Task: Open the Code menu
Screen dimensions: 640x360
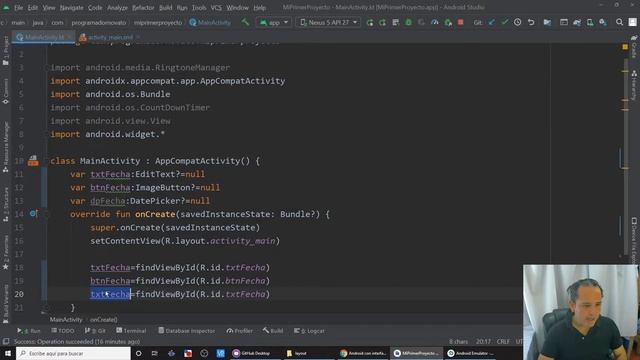Action: pyautogui.click(x=95, y=7)
